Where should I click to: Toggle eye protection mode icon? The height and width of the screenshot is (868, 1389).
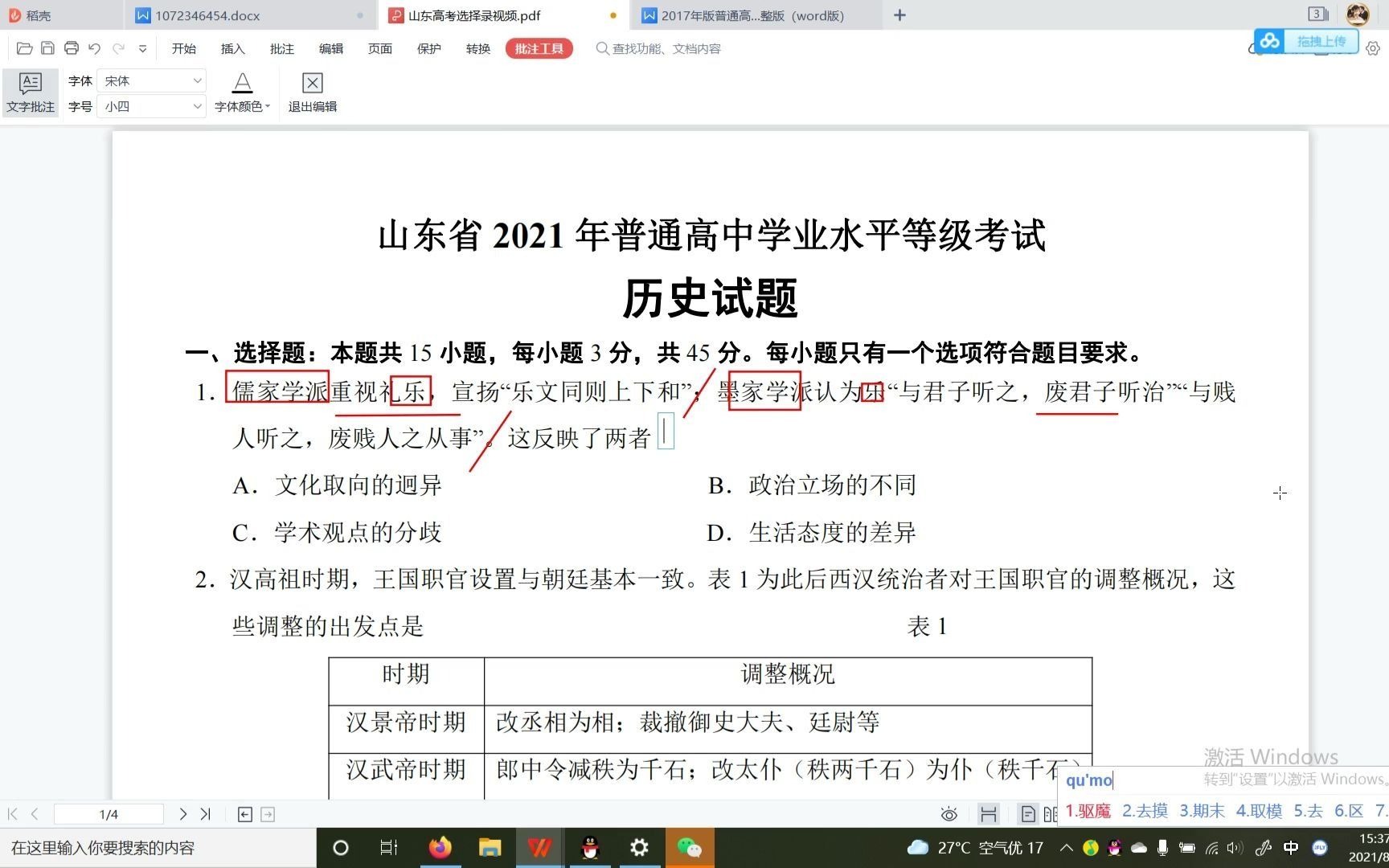pos(949,815)
